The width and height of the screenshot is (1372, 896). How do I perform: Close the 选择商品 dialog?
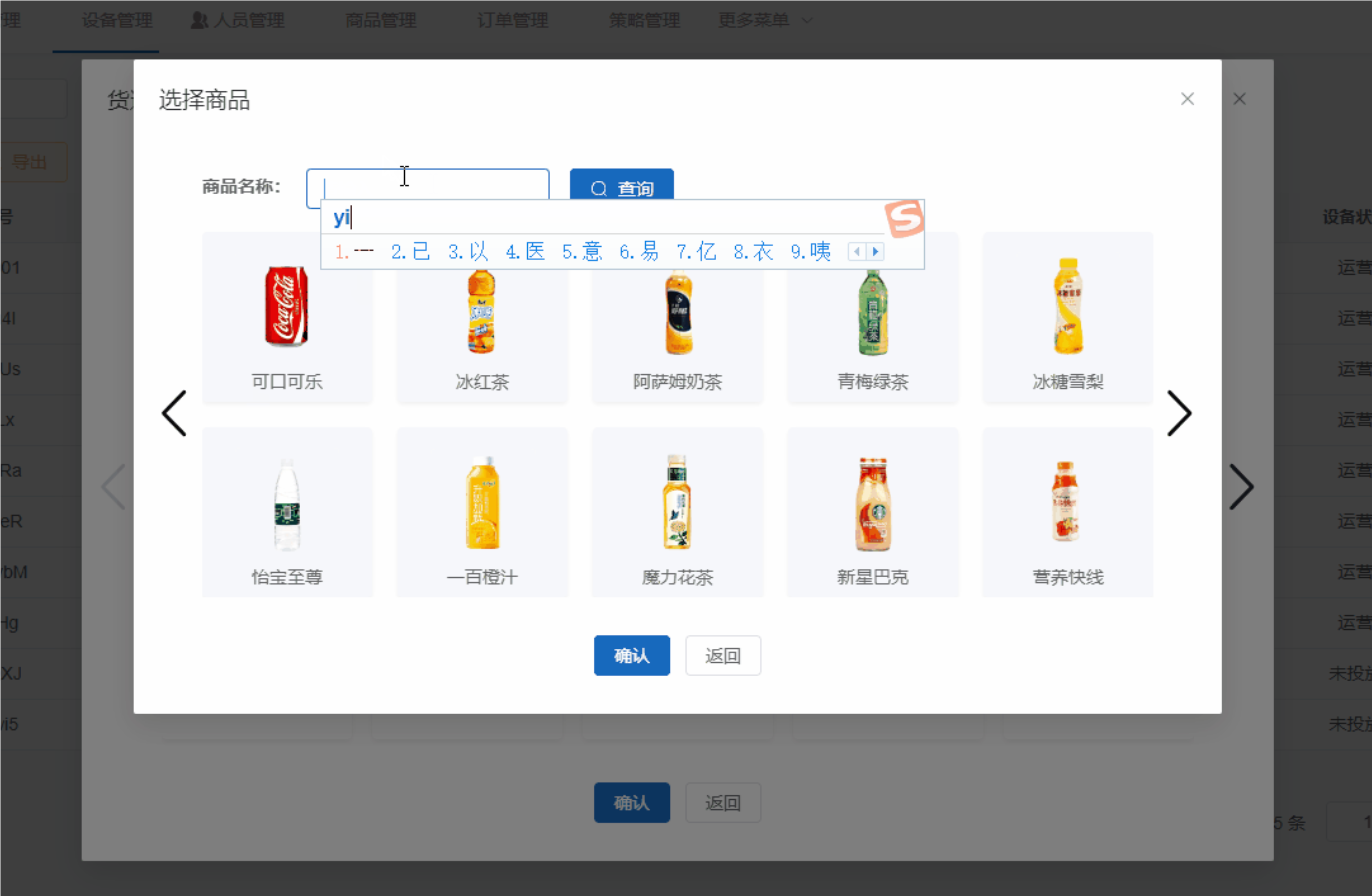[x=1188, y=99]
